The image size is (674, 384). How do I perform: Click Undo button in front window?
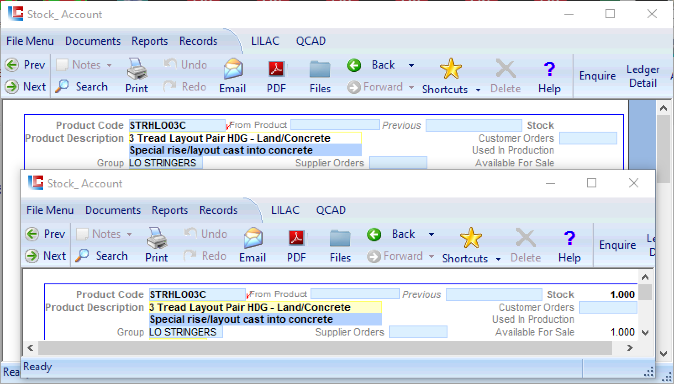205,234
